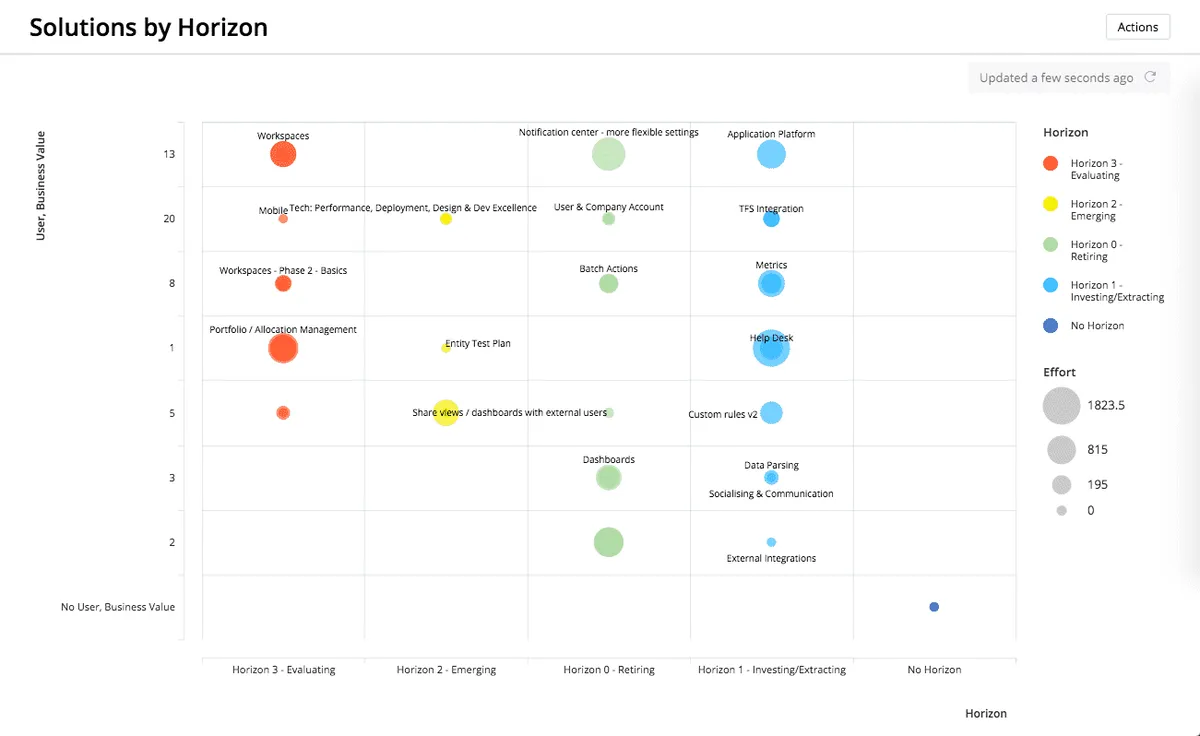
Task: Click the Workspaces bubble in the chart
Action: (283, 154)
